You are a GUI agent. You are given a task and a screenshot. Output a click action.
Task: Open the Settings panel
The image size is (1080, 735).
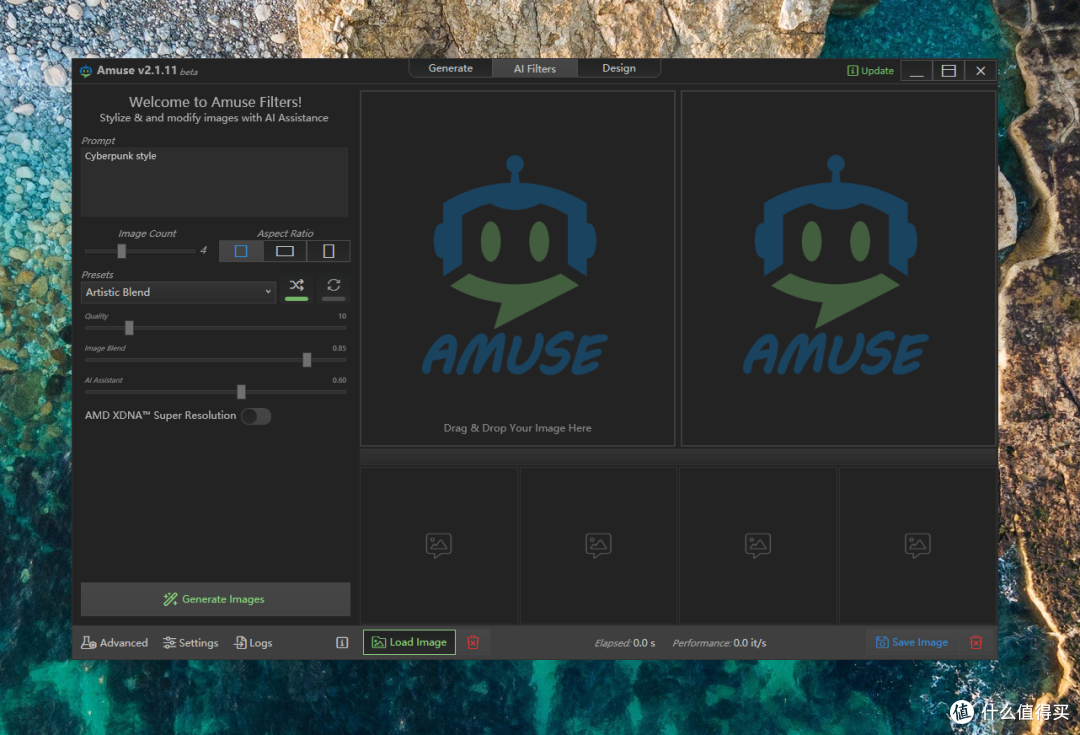191,643
